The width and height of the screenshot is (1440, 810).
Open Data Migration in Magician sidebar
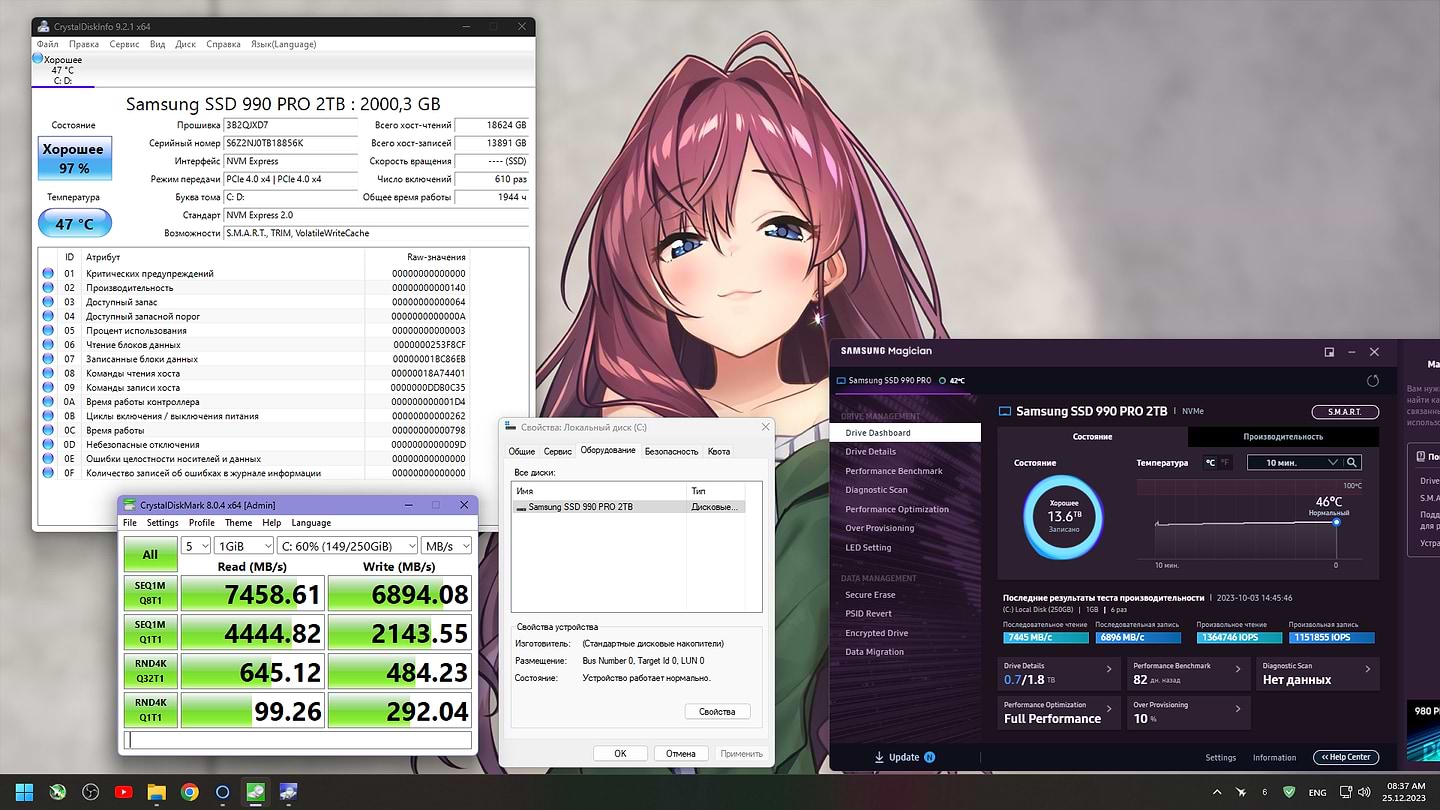(x=874, y=652)
